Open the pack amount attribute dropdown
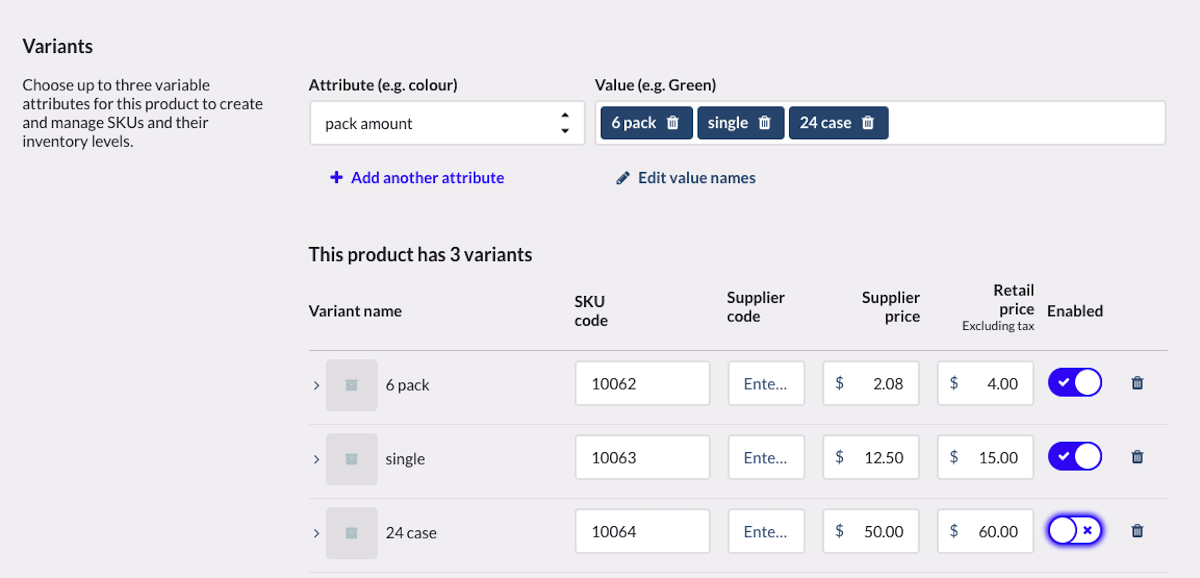The height and width of the screenshot is (578, 1200). click(x=446, y=123)
